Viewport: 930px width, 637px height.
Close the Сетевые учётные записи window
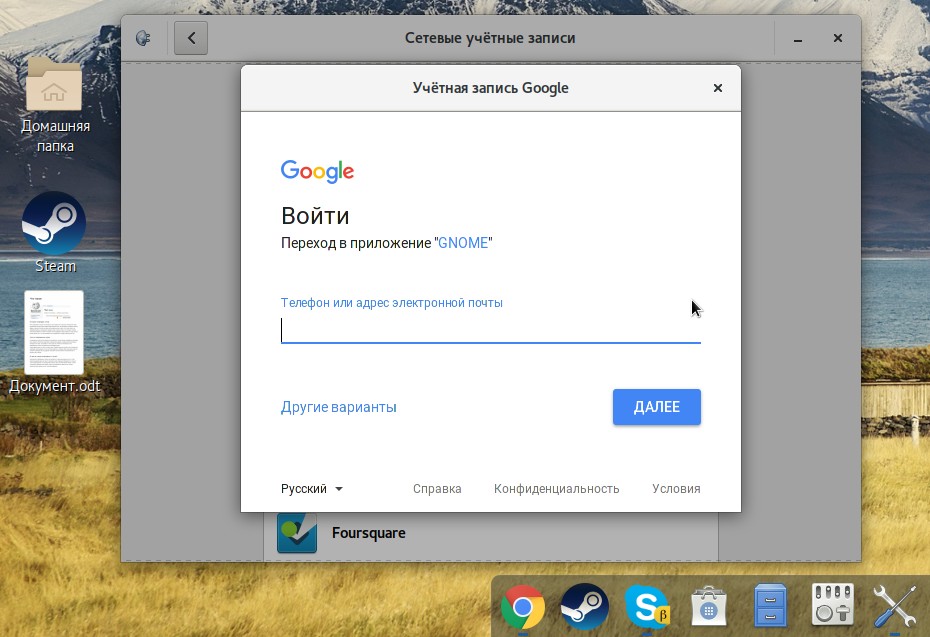pyautogui.click(x=837, y=38)
